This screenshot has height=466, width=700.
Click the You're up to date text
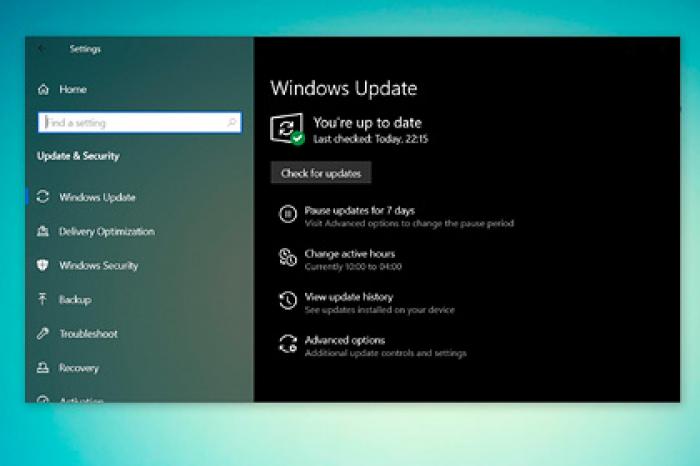pos(367,122)
